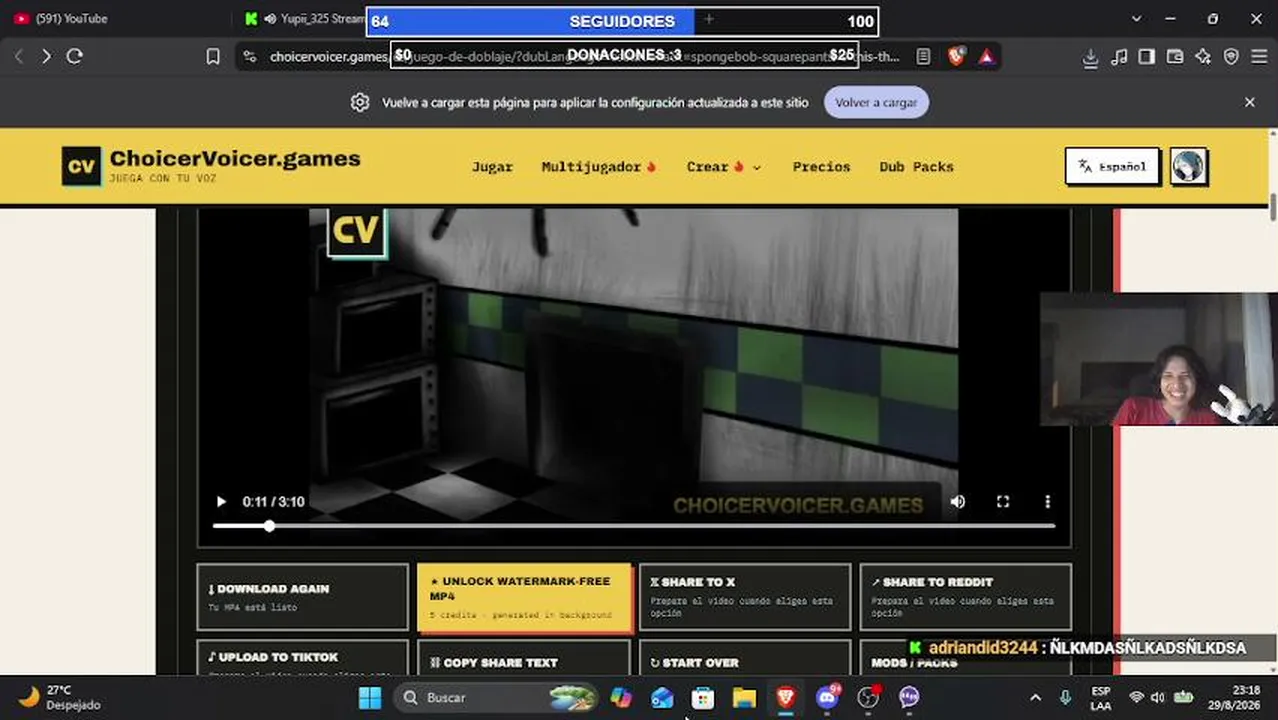The image size is (1278, 720).
Task: Open the browser hamburger main menu
Action: (1258, 57)
